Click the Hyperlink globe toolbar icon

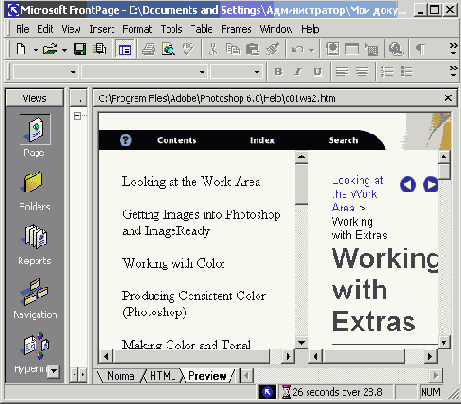tap(396, 49)
